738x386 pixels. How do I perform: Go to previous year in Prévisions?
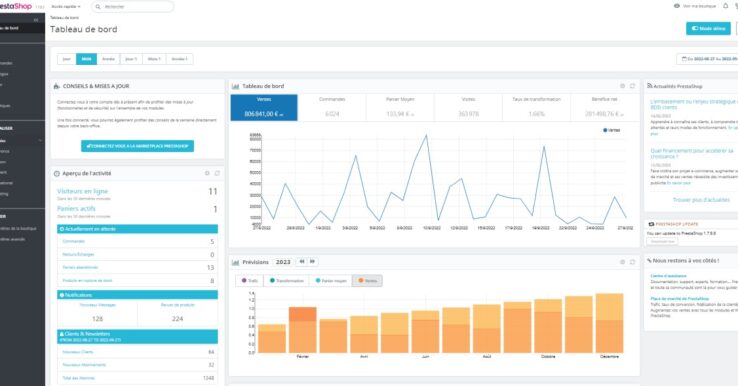pyautogui.click(x=302, y=262)
